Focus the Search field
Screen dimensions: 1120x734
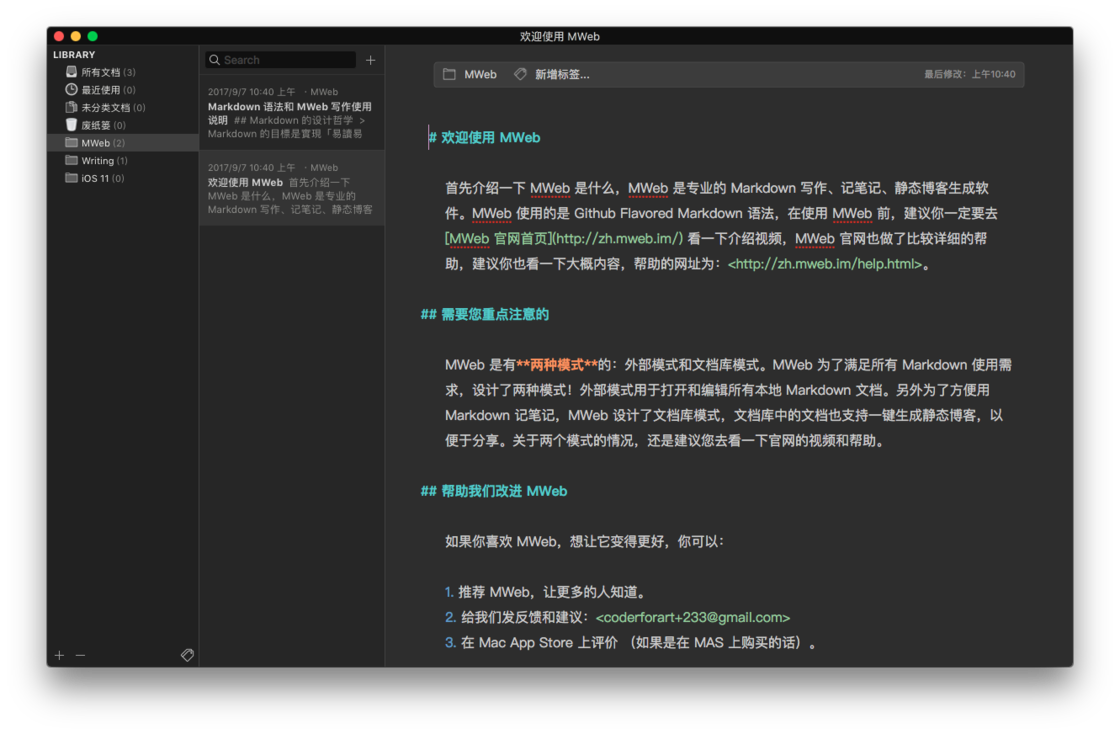[x=281, y=60]
